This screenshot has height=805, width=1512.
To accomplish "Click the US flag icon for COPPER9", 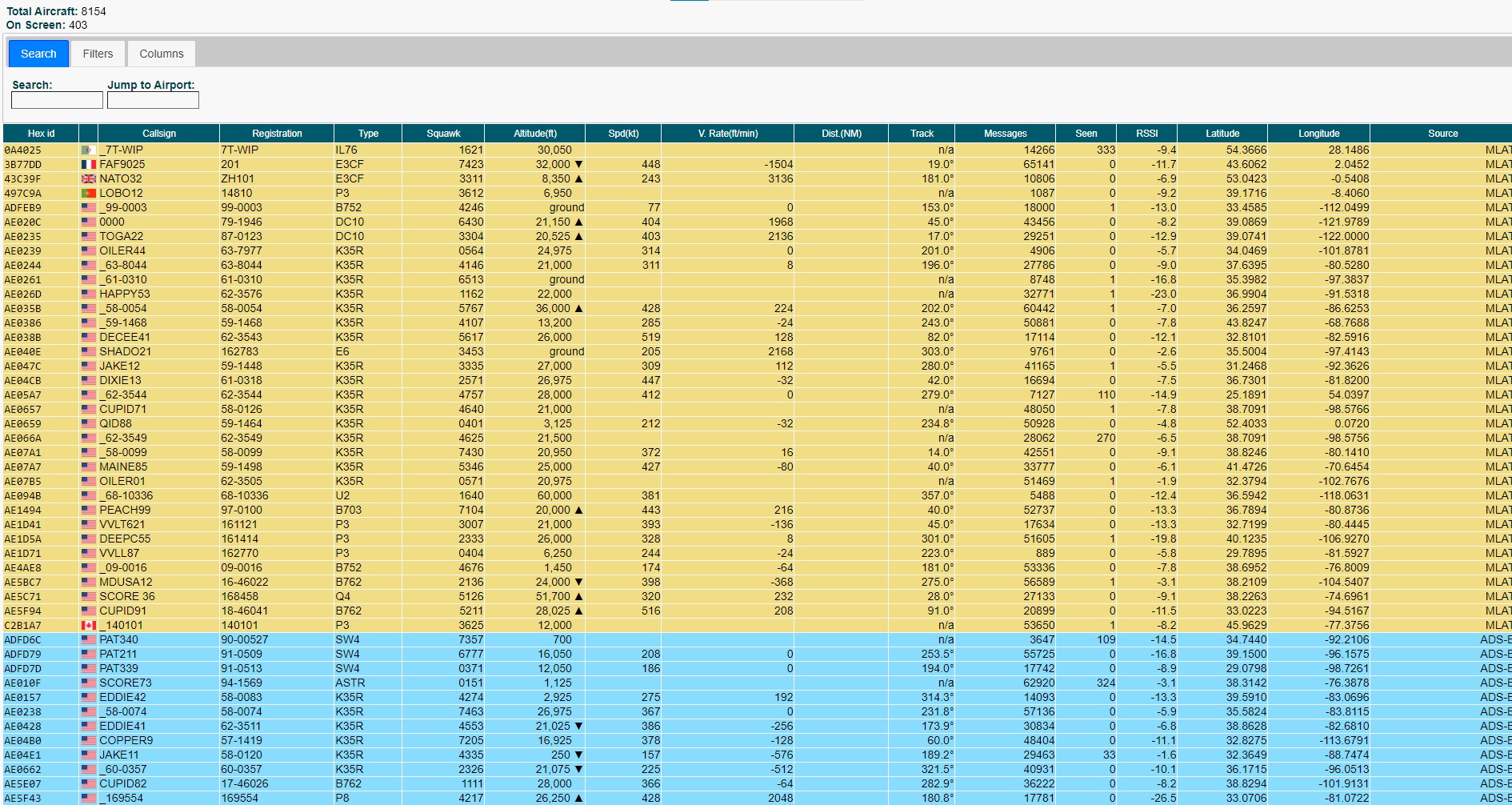I will pos(88,741).
